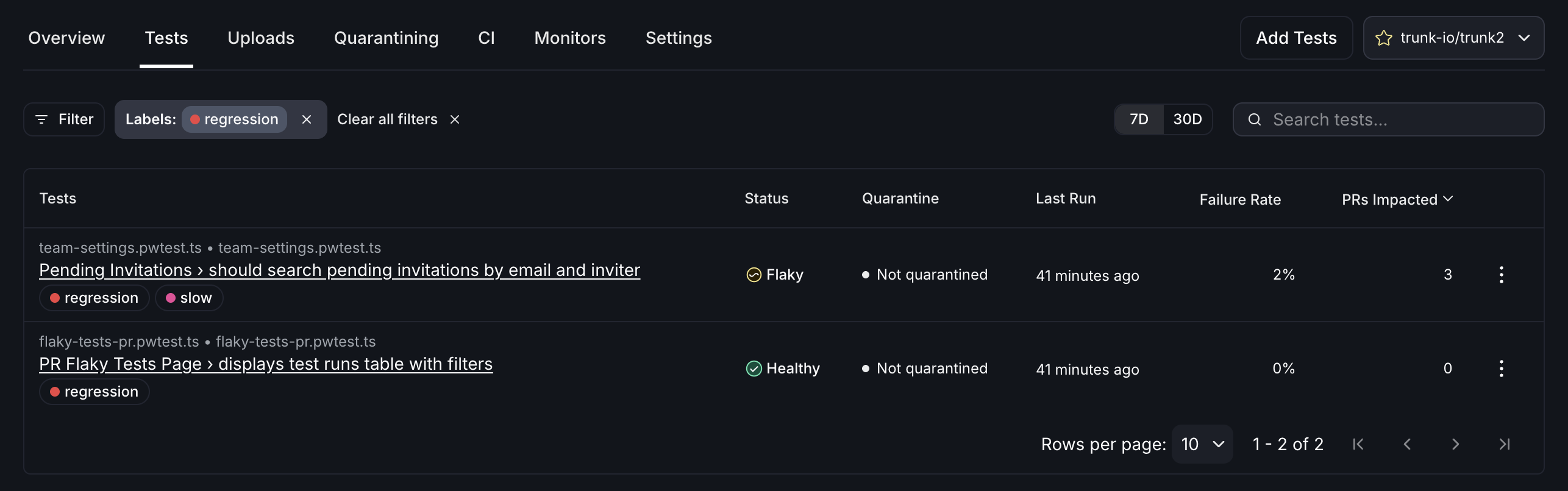Open the Rows per page dropdown

(x=1202, y=444)
